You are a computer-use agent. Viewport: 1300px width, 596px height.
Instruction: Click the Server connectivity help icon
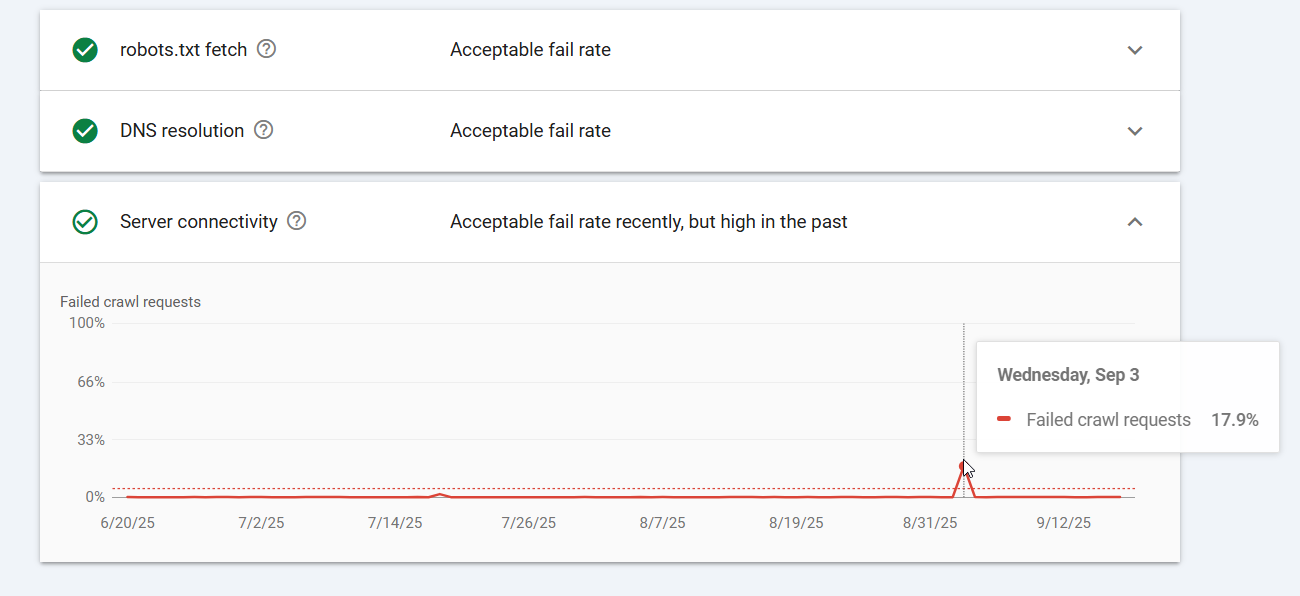pos(296,221)
